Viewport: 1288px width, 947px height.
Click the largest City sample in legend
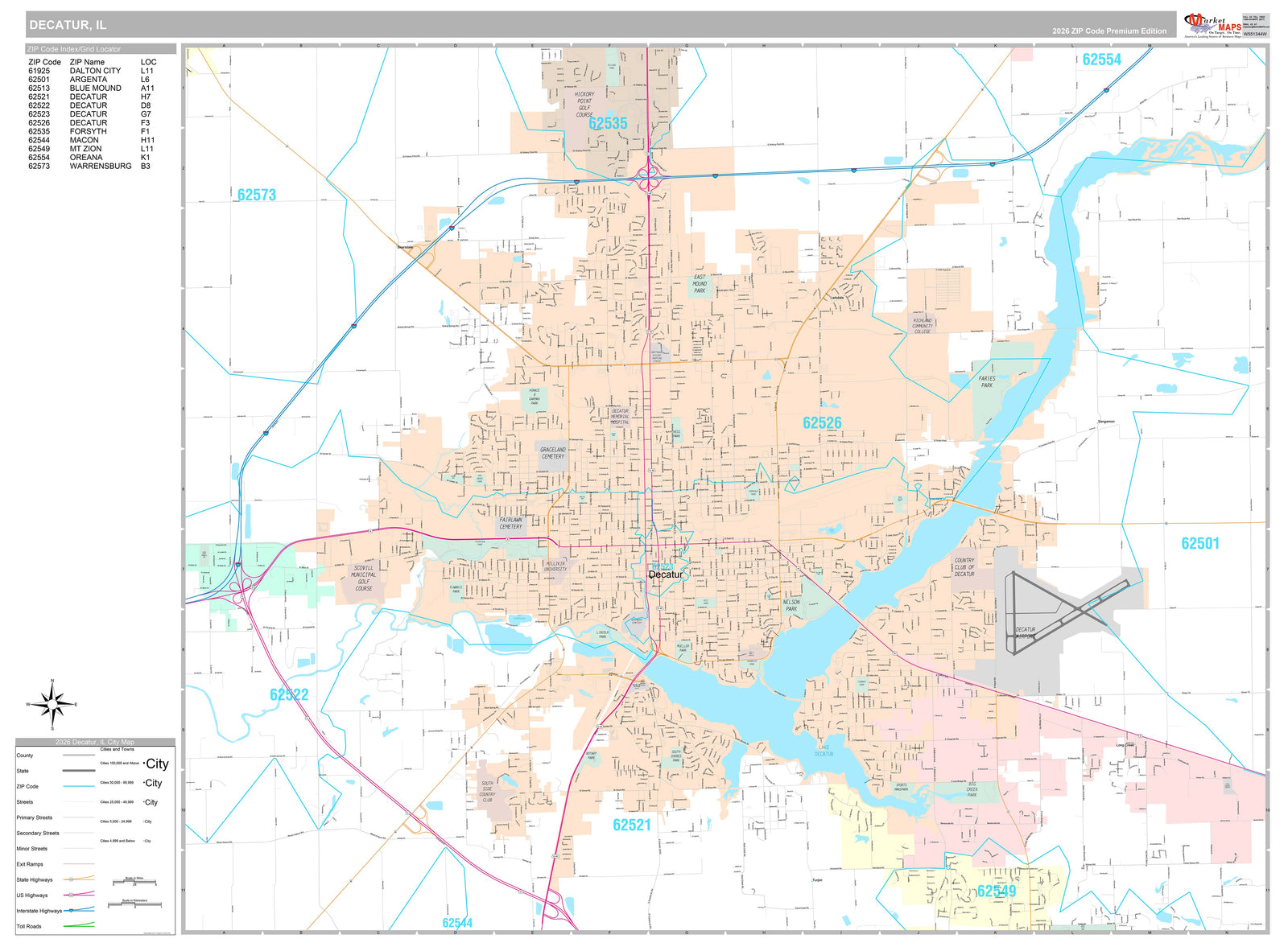[x=157, y=764]
